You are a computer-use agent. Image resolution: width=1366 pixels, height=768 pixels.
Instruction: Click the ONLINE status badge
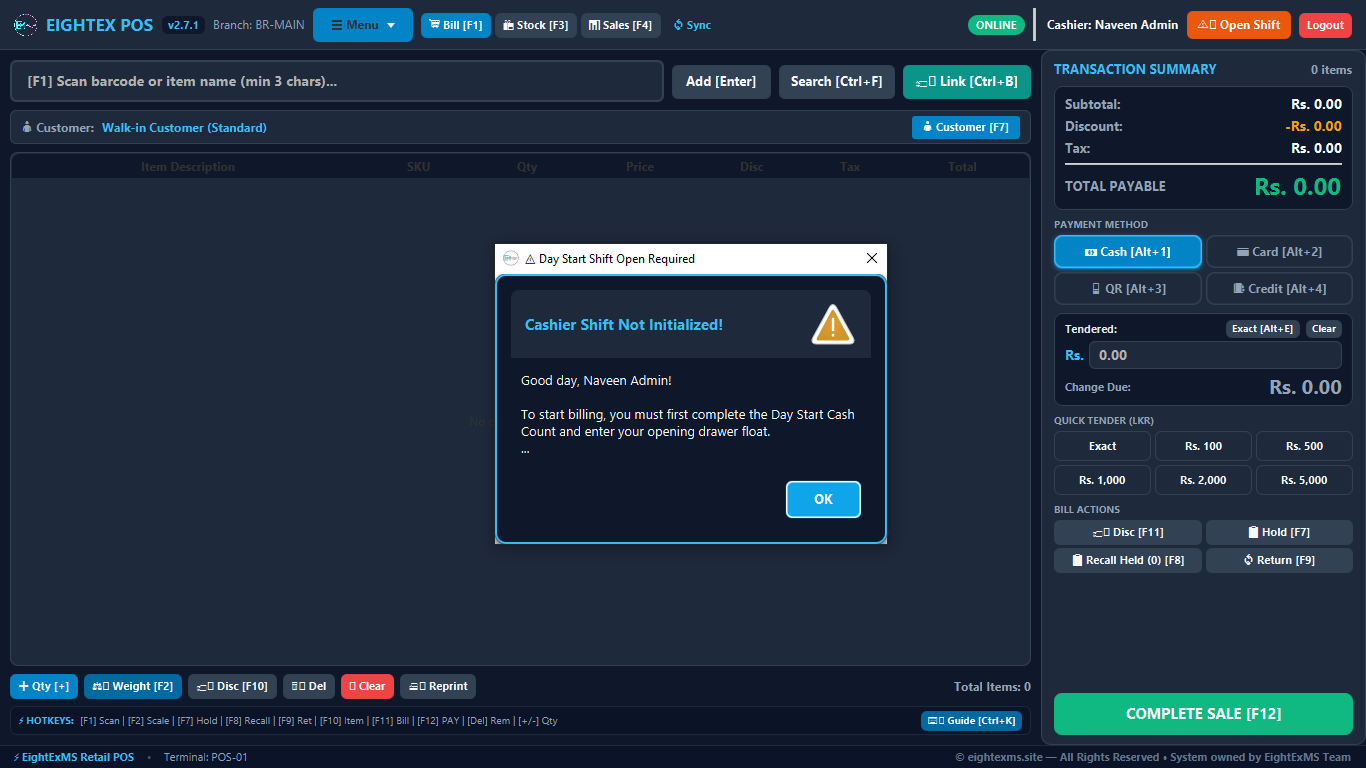(x=996, y=25)
